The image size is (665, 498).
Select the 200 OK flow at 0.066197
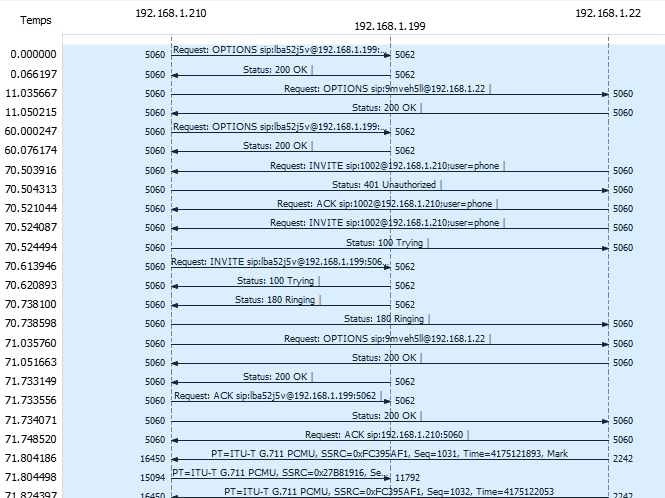pyautogui.click(x=277, y=70)
